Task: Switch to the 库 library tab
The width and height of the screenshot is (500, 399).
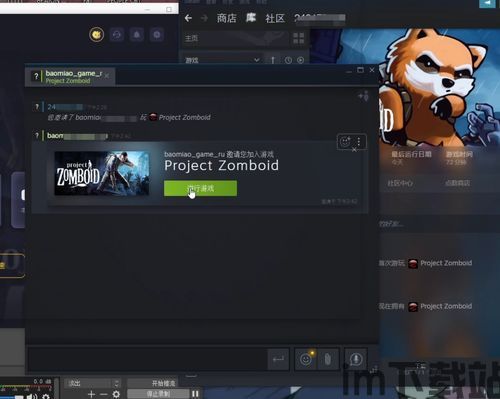Action: 251,17
